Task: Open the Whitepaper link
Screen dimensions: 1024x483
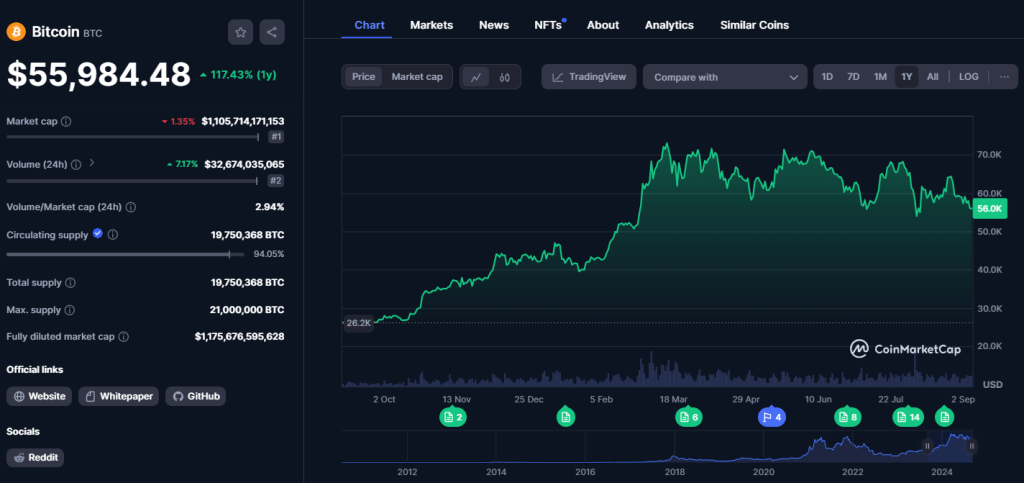Action: tap(119, 396)
